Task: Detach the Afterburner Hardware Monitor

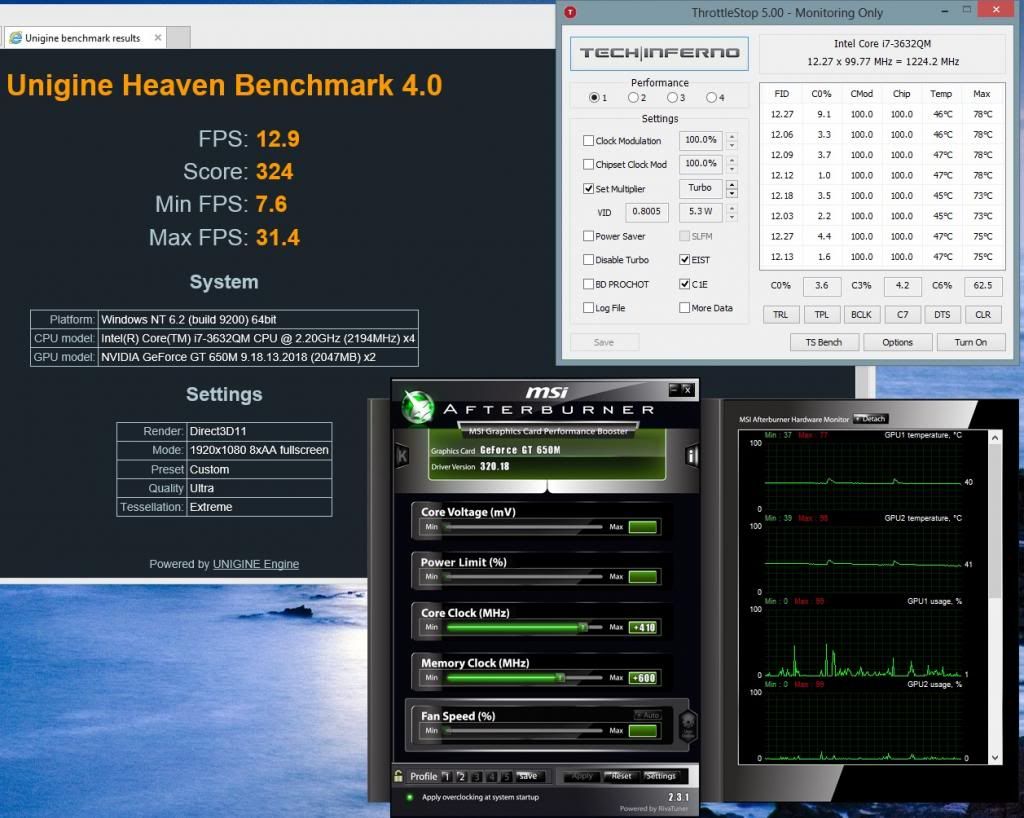Action: pos(871,419)
